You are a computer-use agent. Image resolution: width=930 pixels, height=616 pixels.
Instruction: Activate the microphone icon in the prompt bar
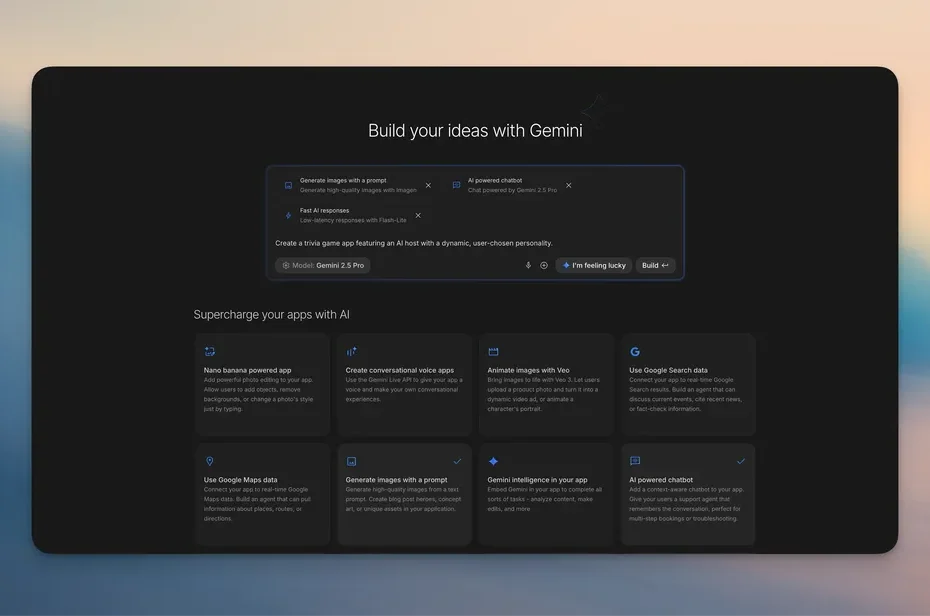(528, 264)
